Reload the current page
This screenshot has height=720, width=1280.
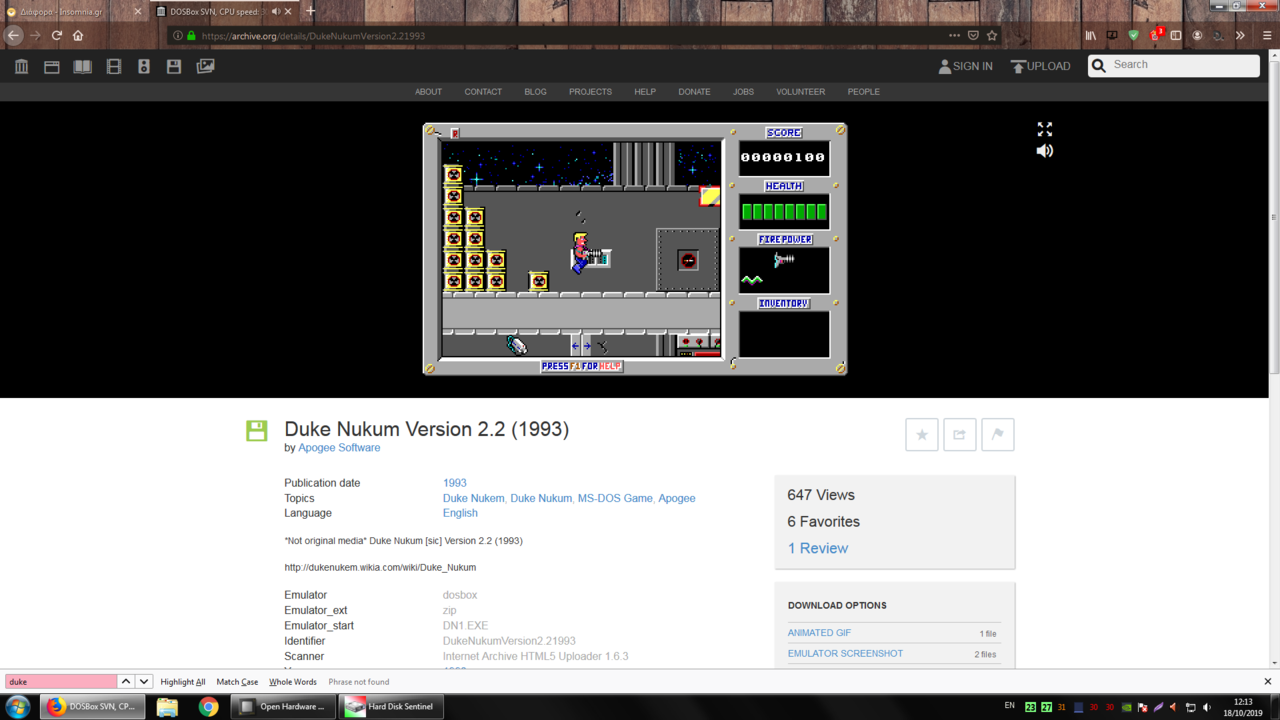pyautogui.click(x=57, y=35)
